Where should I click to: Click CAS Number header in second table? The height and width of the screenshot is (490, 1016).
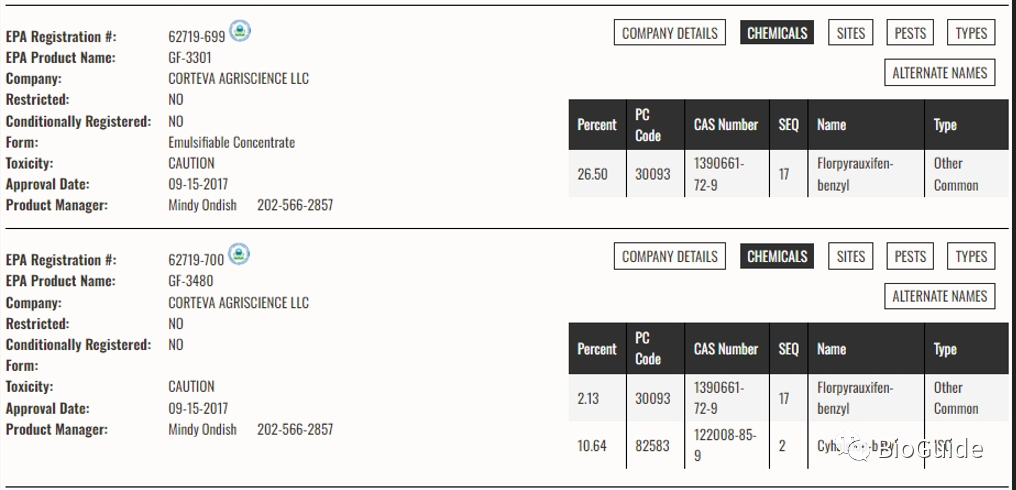[x=726, y=349]
